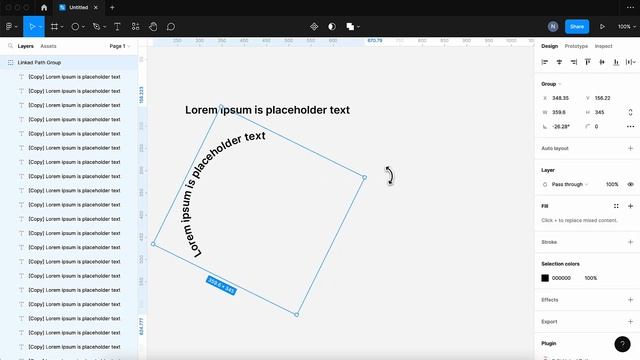Add a Fill with plus
The width and height of the screenshot is (640, 360).
tap(630, 206)
